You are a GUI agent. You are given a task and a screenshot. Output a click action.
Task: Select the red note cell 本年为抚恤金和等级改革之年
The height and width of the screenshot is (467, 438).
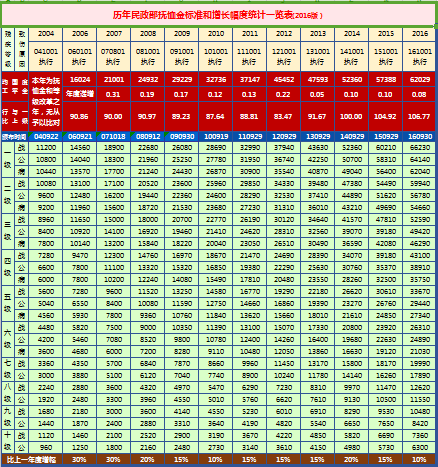pos(46,102)
